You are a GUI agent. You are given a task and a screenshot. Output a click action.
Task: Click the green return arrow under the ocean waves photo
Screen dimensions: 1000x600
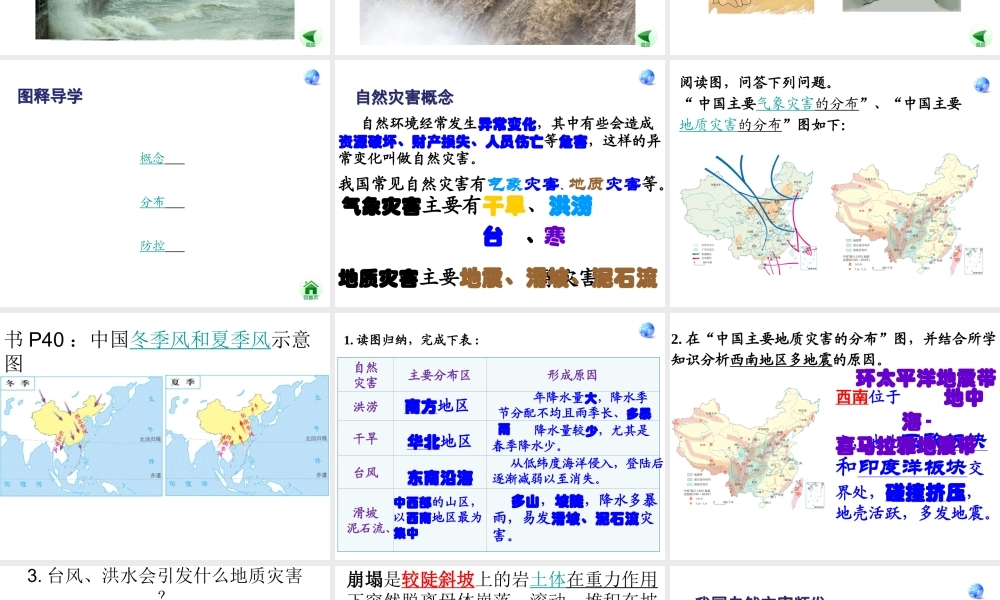pos(310,37)
